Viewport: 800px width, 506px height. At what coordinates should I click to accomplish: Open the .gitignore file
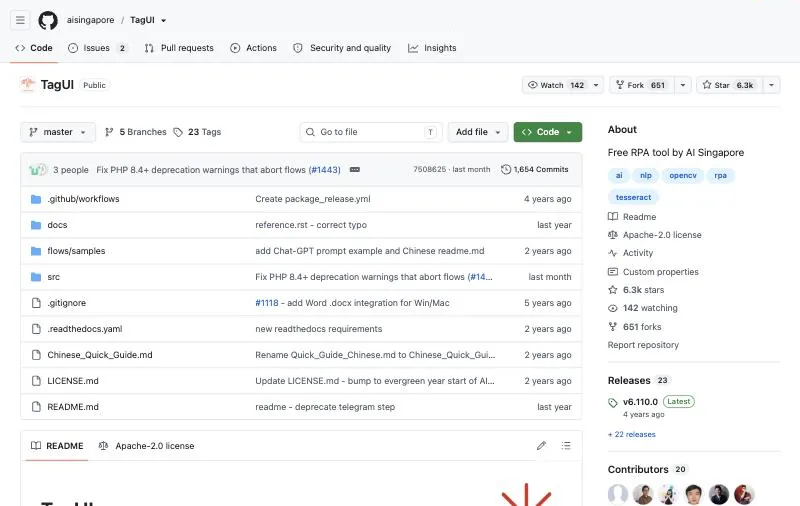coord(66,303)
